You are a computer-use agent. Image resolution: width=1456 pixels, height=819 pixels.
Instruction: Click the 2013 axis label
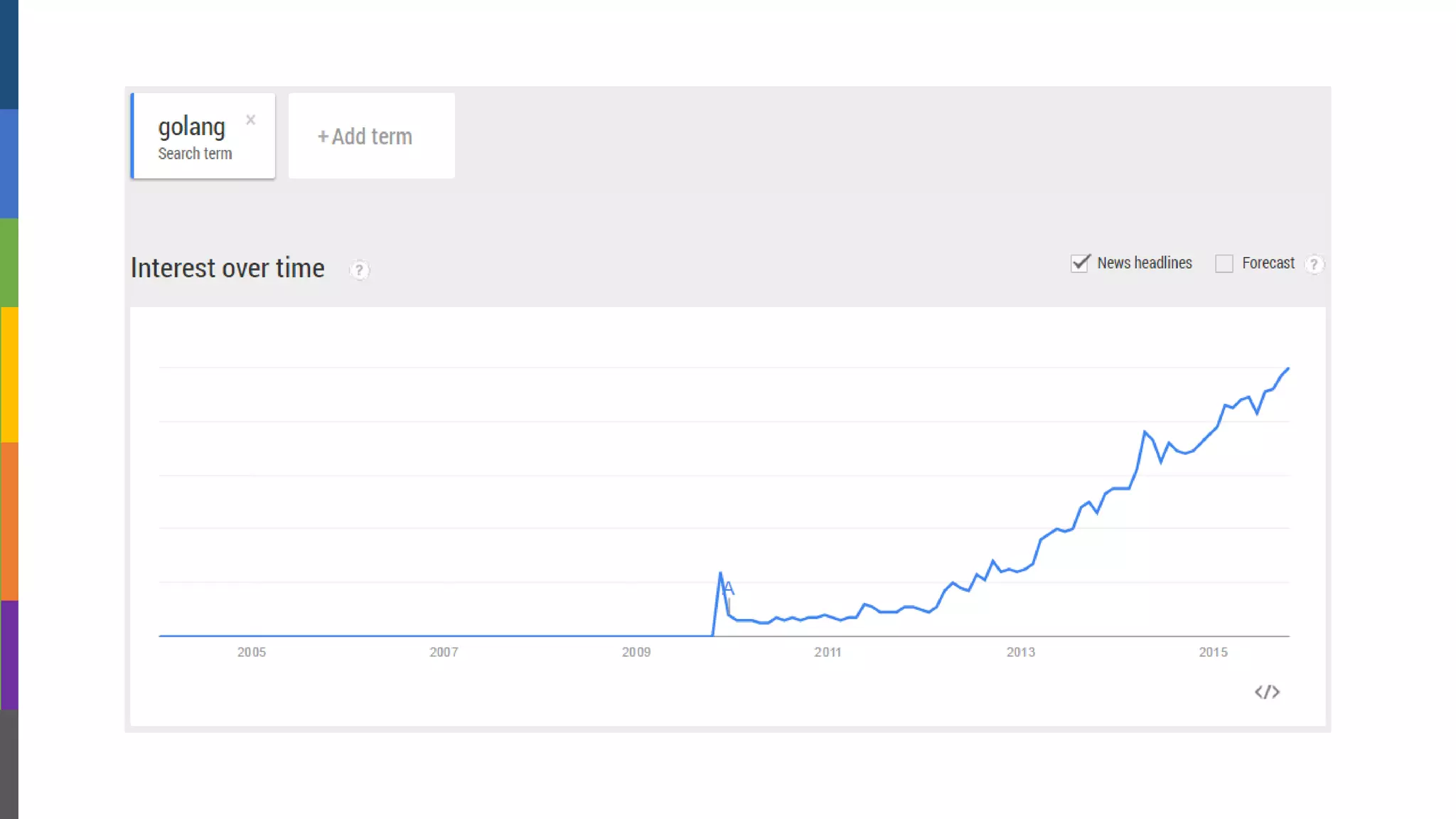1020,652
